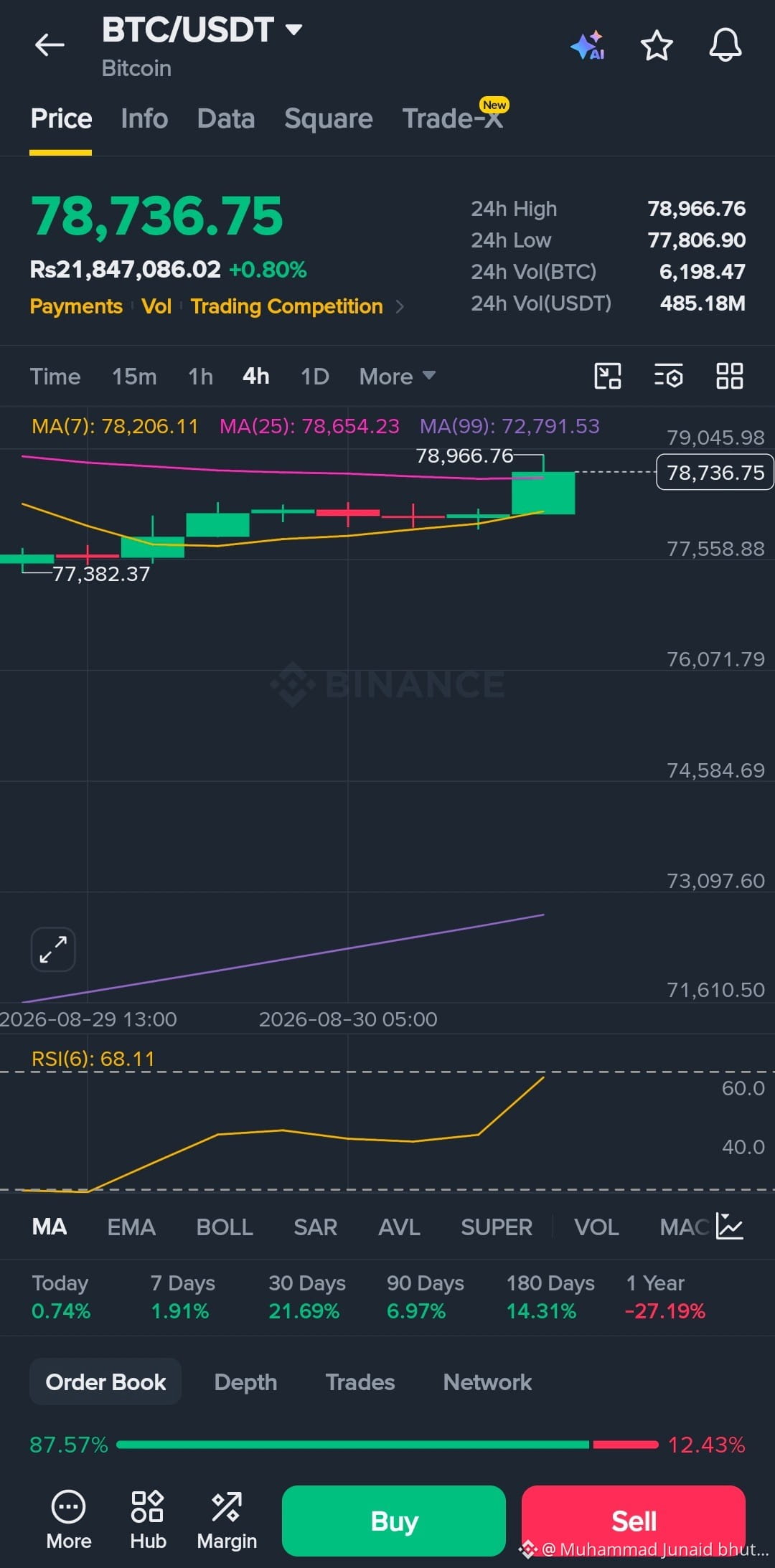Screen dimensions: 775x1568
Task: Open the Payments link
Action: pos(76,306)
